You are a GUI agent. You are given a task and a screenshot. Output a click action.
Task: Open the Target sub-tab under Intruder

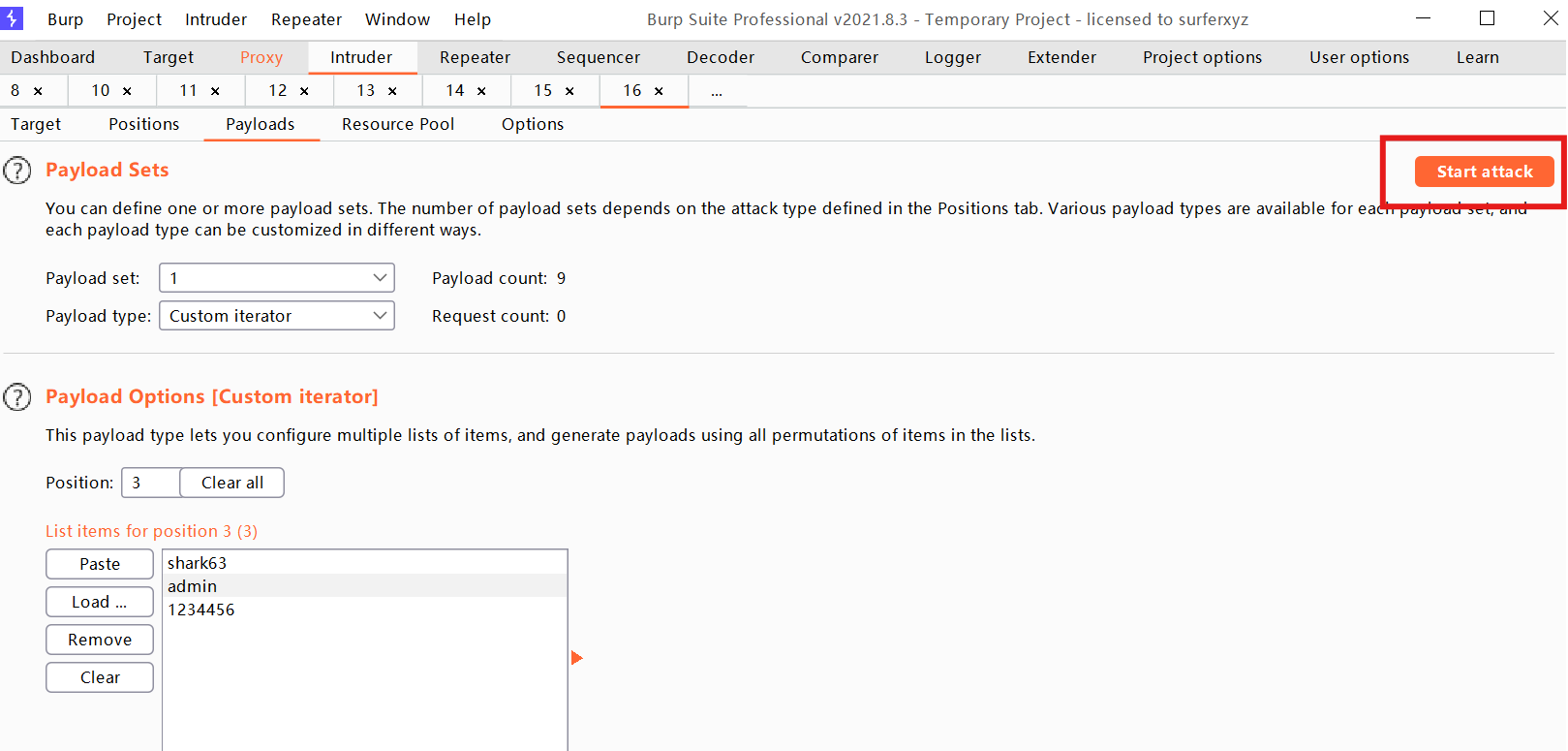point(36,124)
